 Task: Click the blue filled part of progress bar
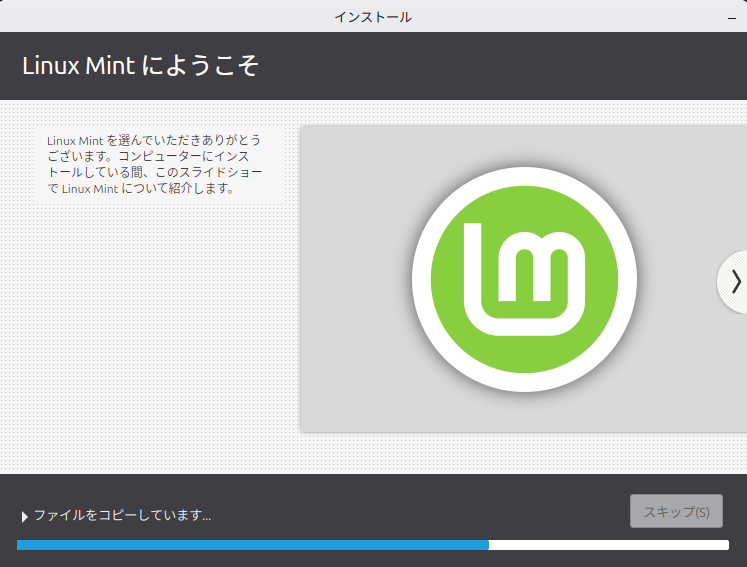click(250, 545)
